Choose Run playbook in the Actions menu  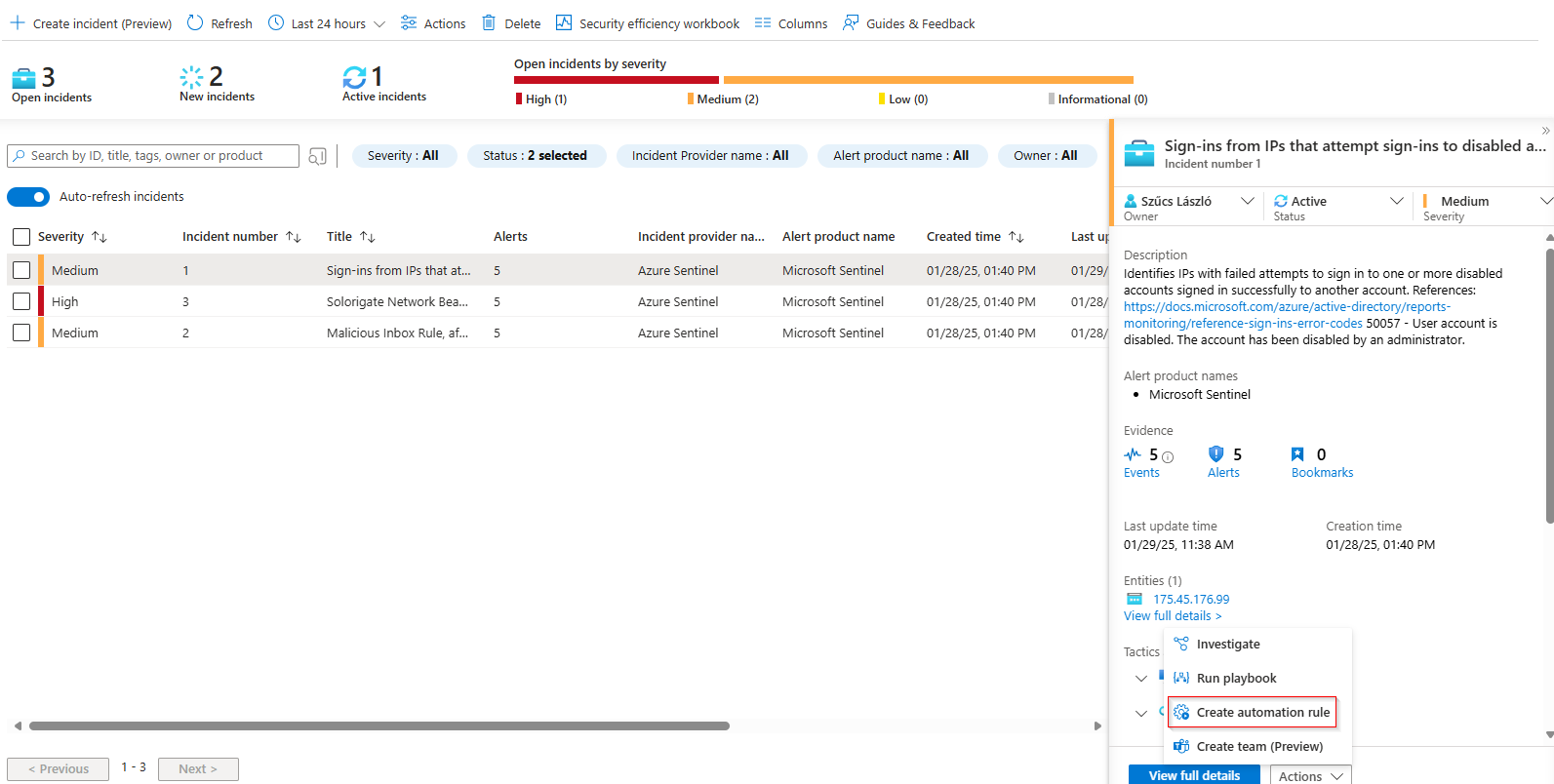coord(1236,679)
